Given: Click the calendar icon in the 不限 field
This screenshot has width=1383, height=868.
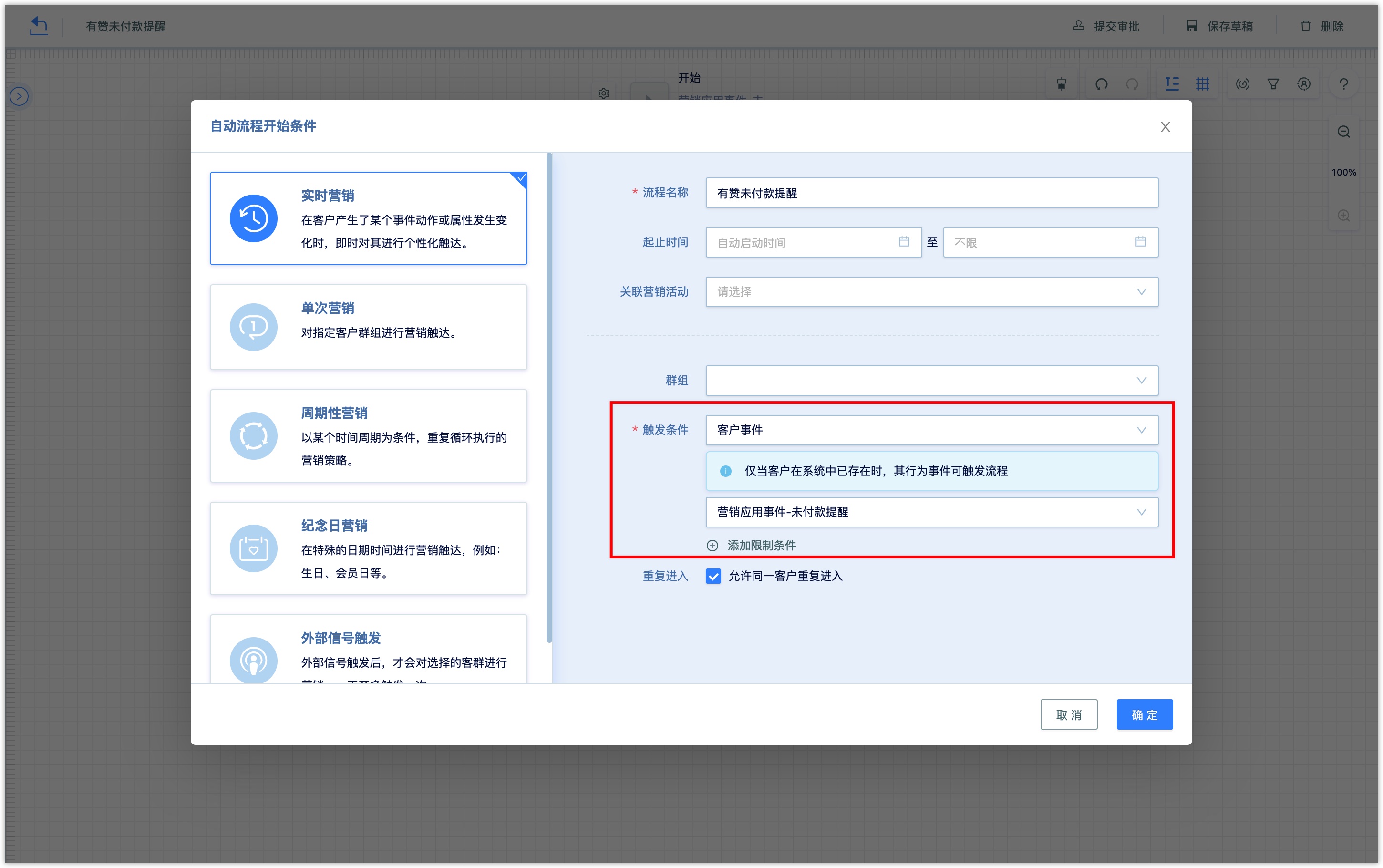Looking at the screenshot, I should click(1140, 242).
